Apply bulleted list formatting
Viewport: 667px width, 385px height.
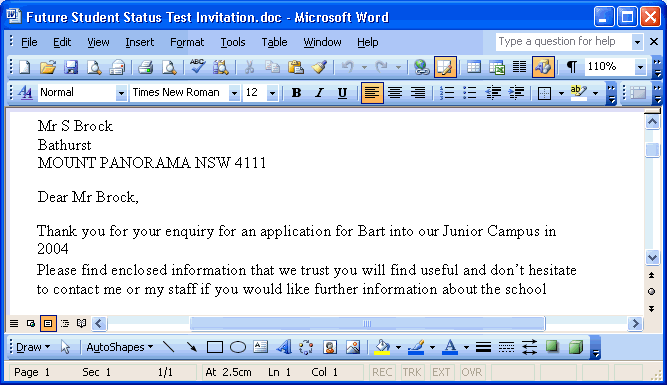coord(470,93)
